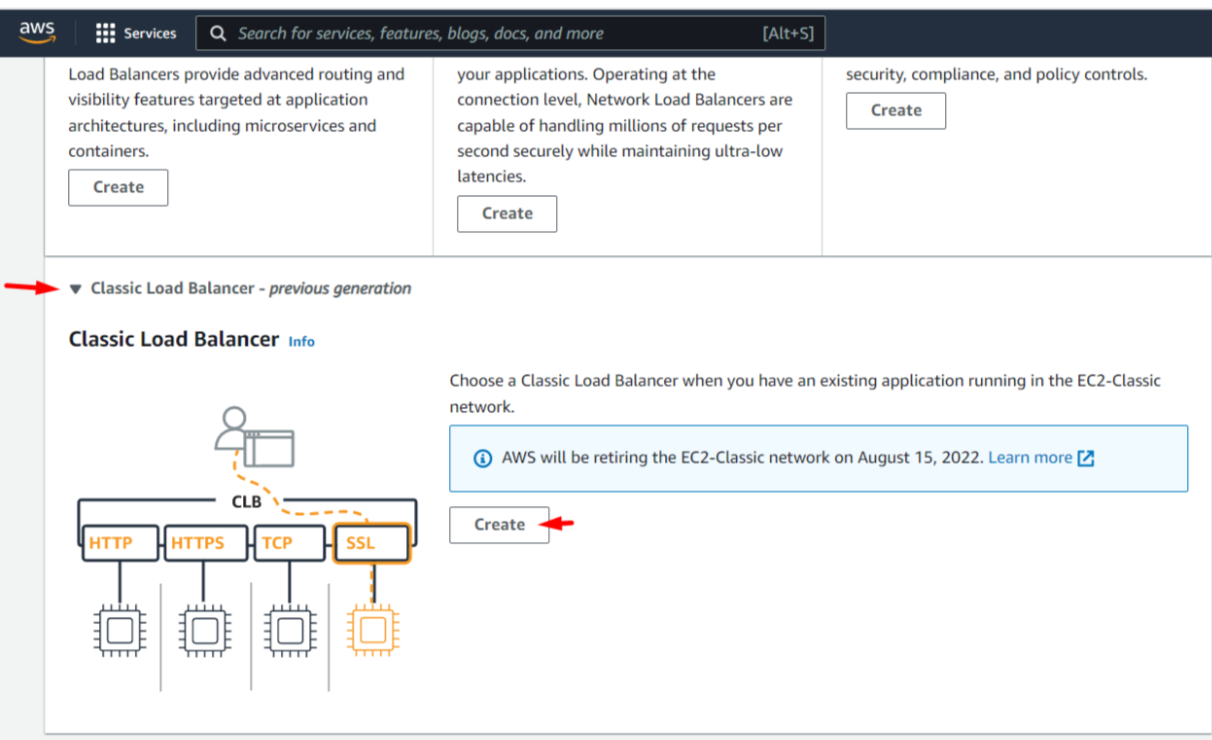
Task: Click Create under security and policy controls
Action: point(896,110)
